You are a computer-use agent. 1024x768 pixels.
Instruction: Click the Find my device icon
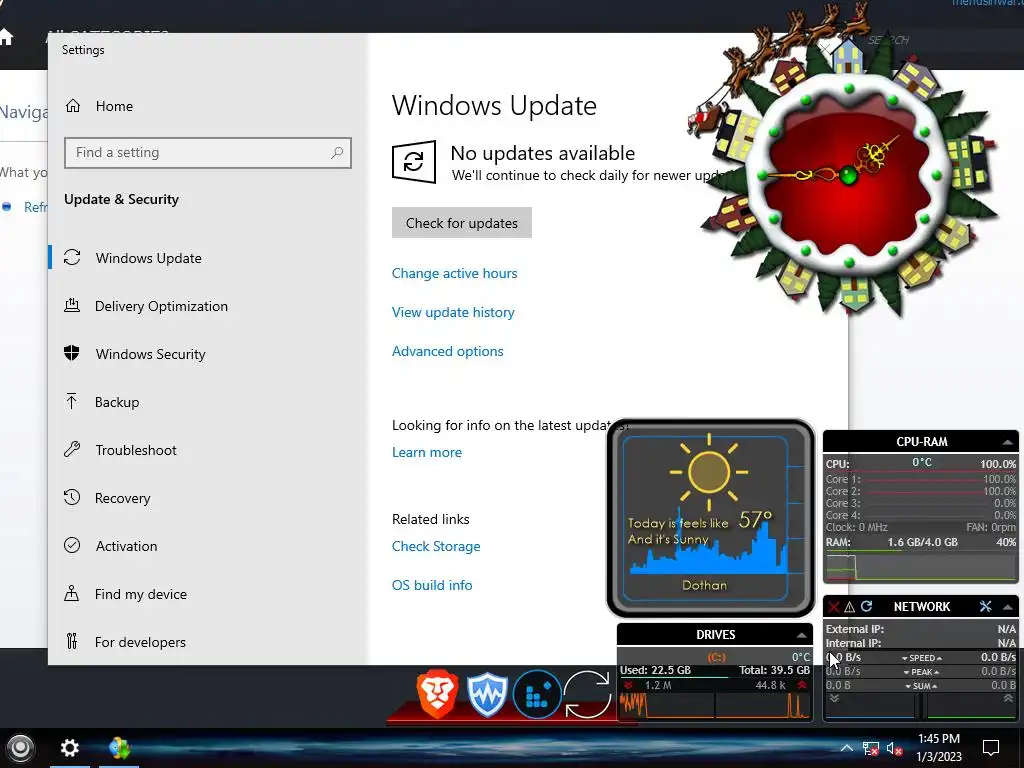pyautogui.click(x=72, y=594)
